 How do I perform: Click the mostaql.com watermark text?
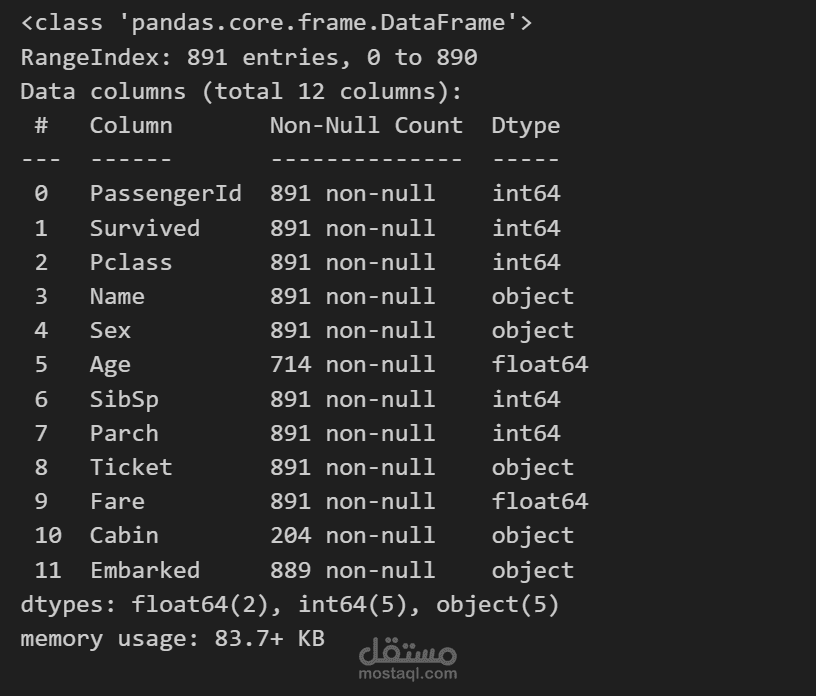(406, 674)
